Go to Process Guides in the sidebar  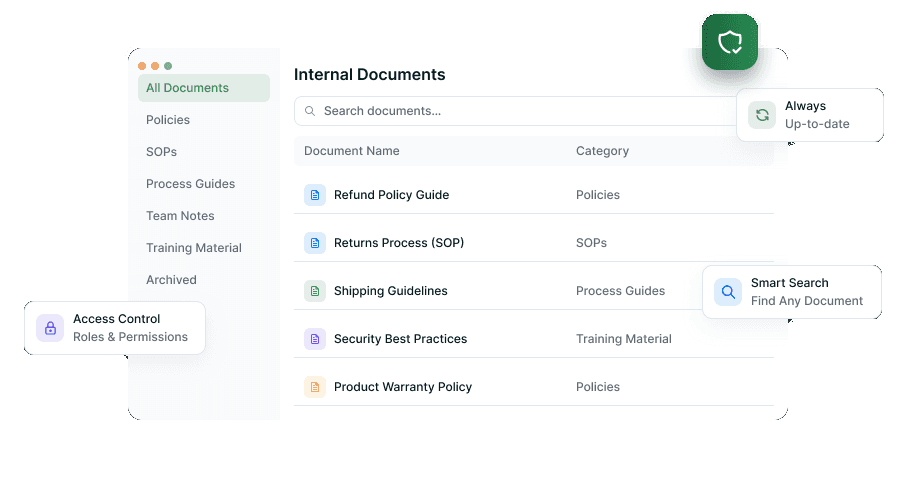pos(191,184)
